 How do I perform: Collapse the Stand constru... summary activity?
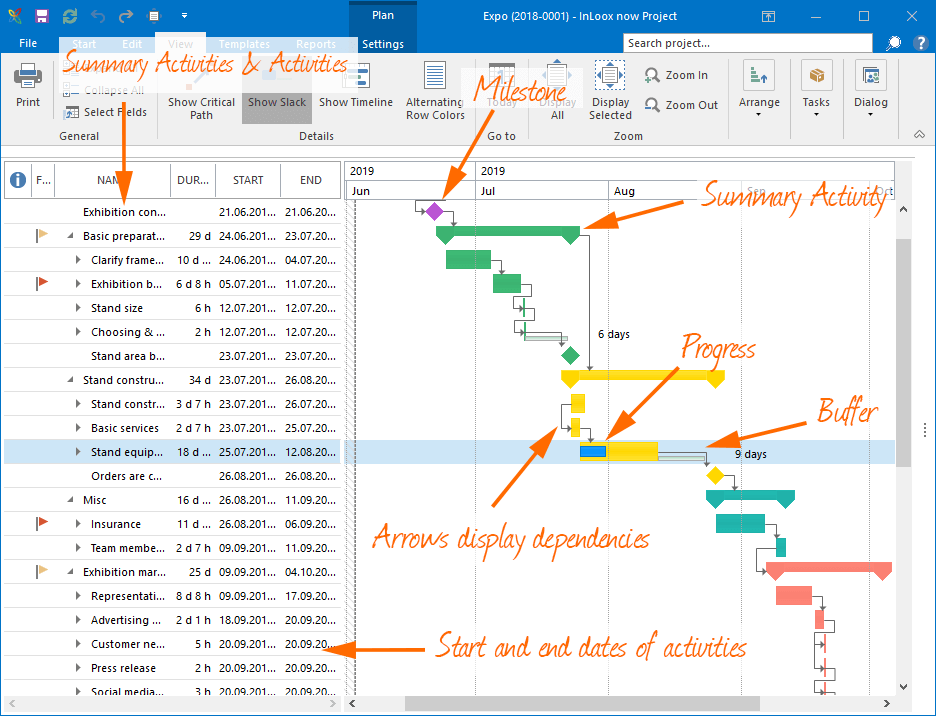[70, 380]
